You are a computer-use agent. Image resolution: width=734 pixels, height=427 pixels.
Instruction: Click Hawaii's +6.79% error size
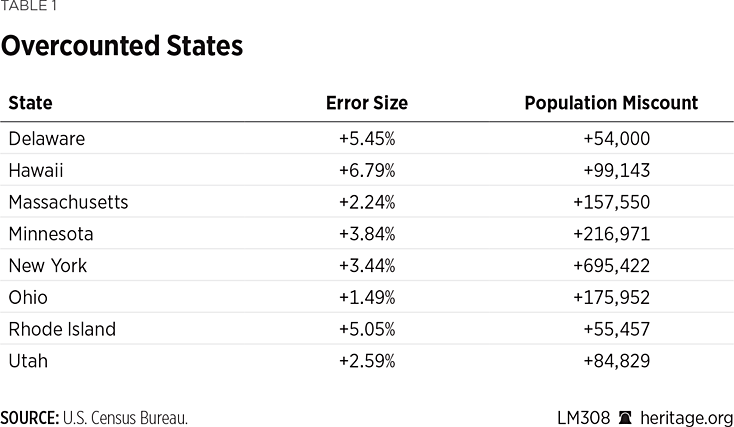pyautogui.click(x=367, y=170)
